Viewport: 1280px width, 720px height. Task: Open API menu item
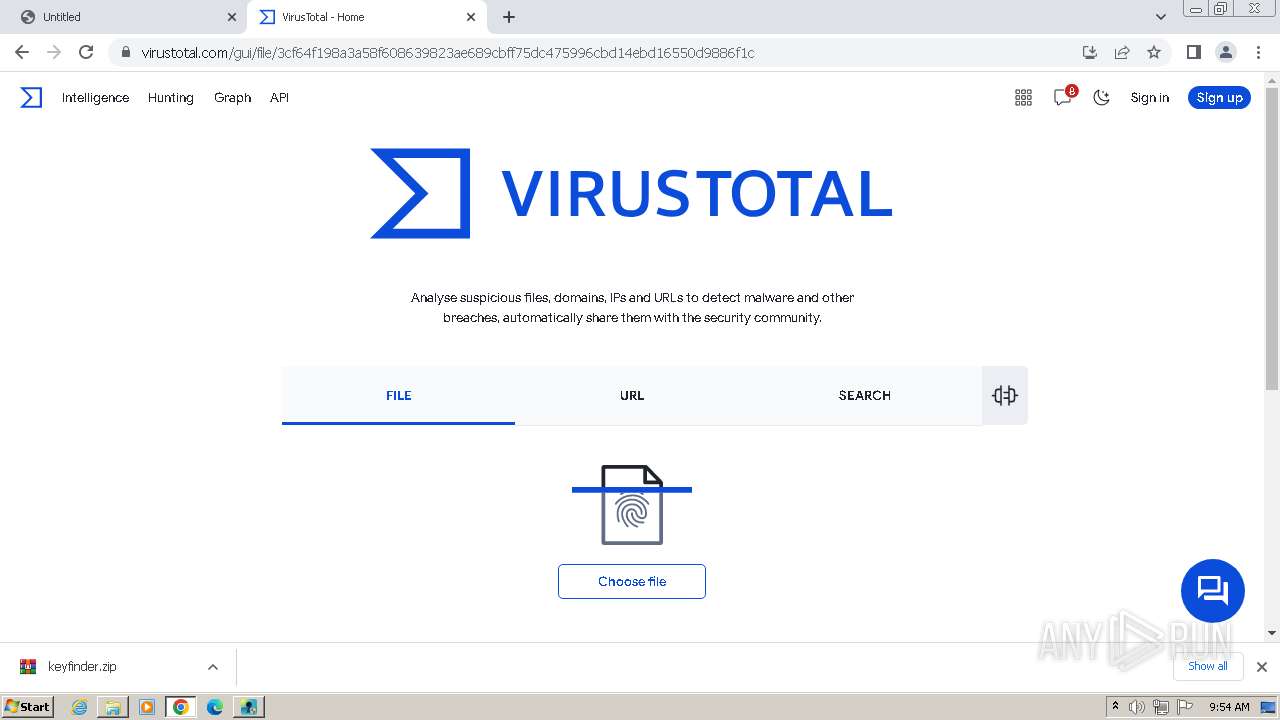[279, 97]
